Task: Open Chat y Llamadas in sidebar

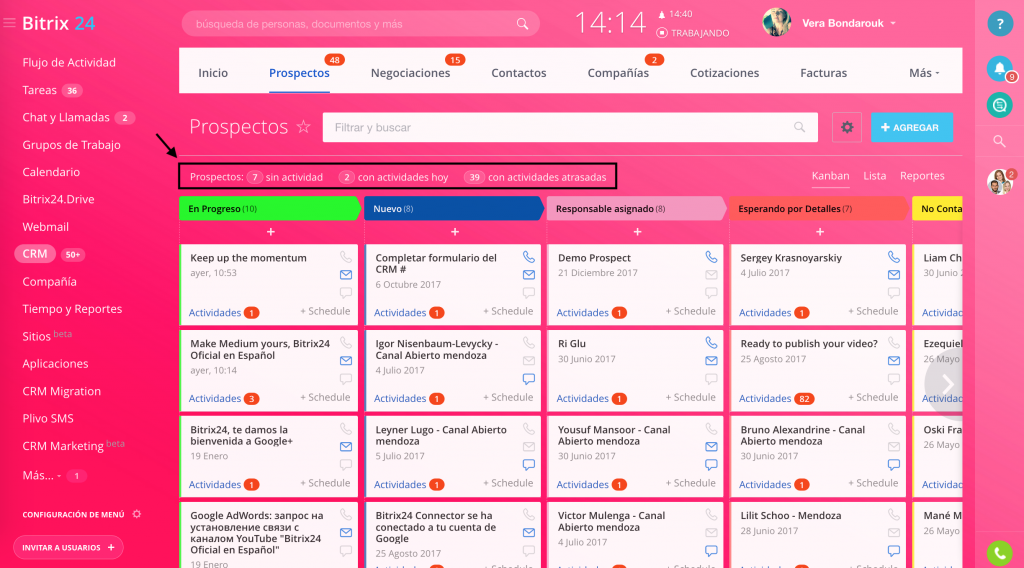Action: (66, 118)
